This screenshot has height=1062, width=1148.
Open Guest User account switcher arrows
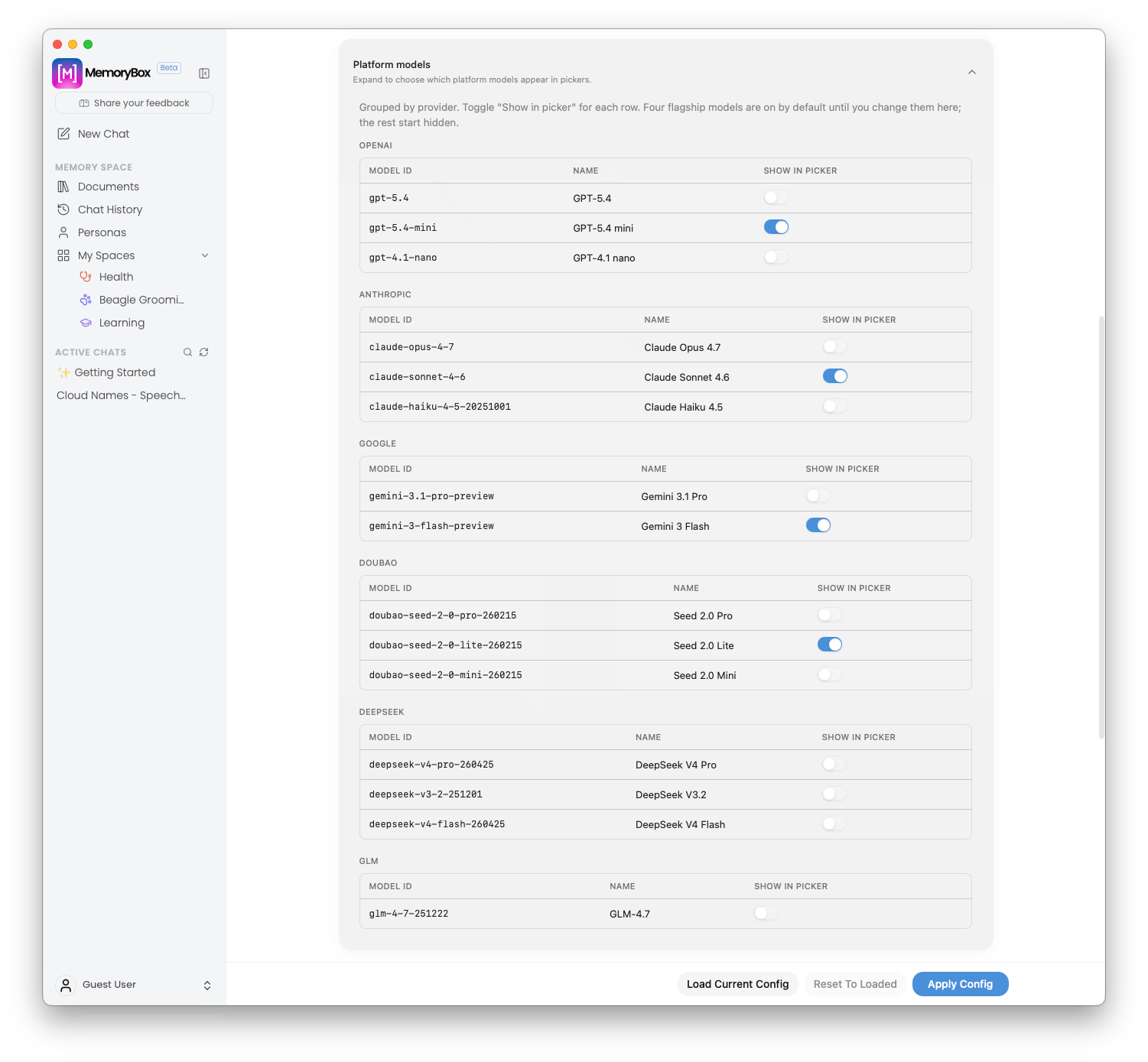[x=207, y=986]
